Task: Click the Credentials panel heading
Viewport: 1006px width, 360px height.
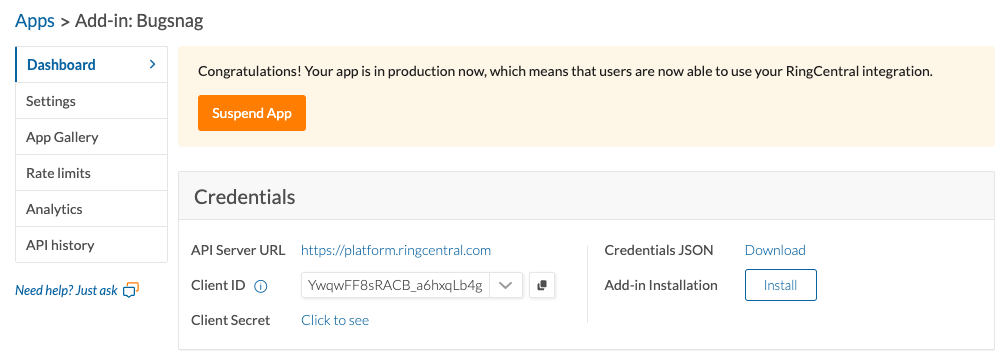Action: tap(244, 196)
